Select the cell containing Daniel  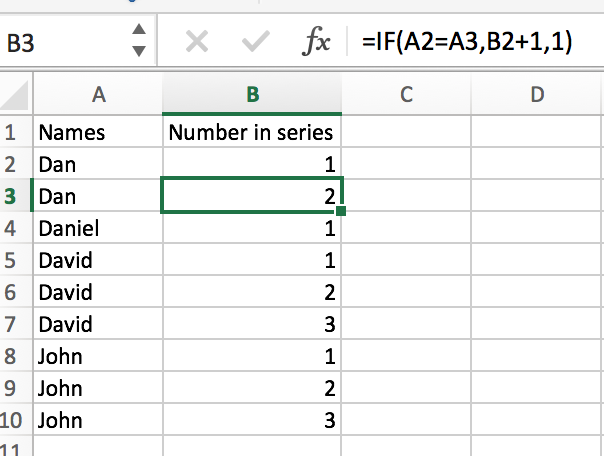point(98,228)
